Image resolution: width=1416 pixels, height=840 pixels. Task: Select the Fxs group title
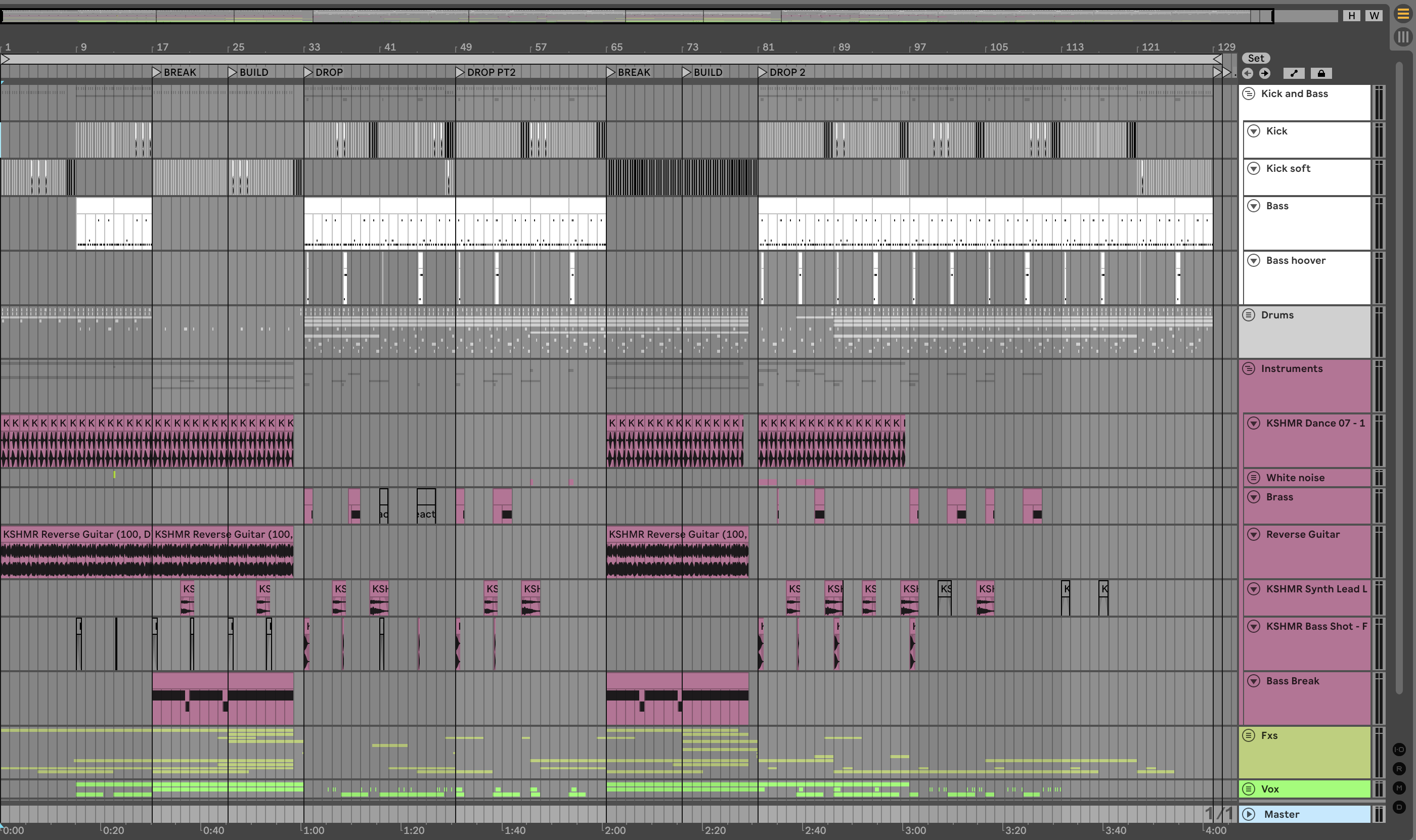click(x=1269, y=735)
